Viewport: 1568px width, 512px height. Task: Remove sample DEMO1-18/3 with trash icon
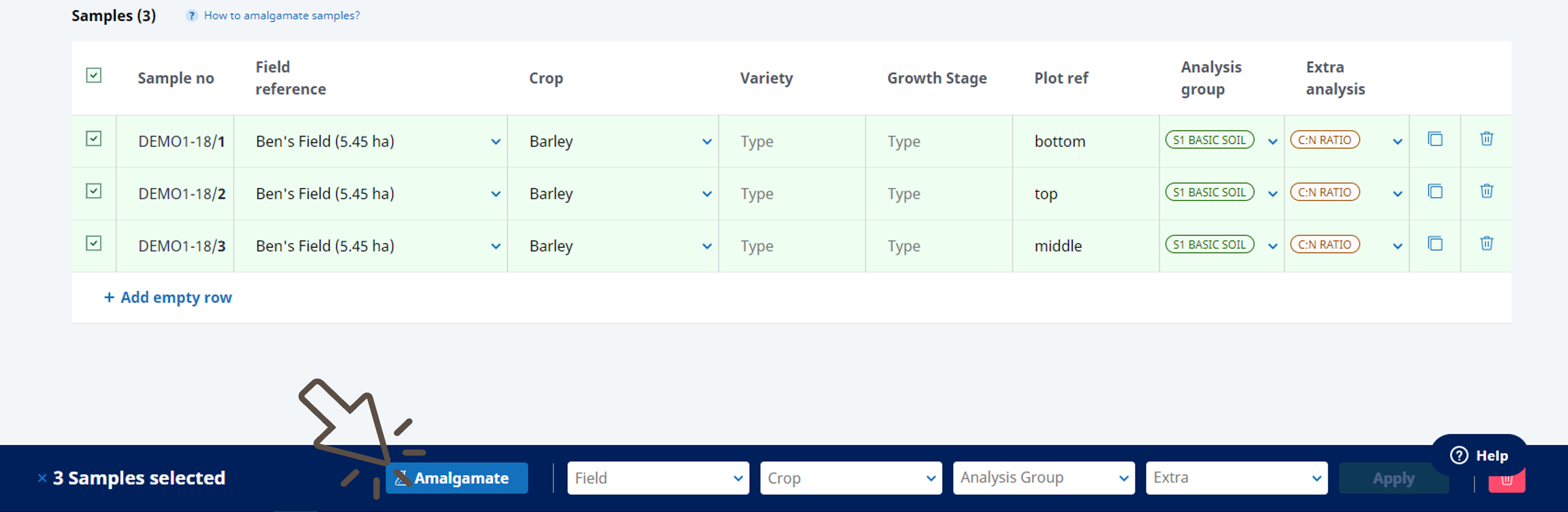1486,244
